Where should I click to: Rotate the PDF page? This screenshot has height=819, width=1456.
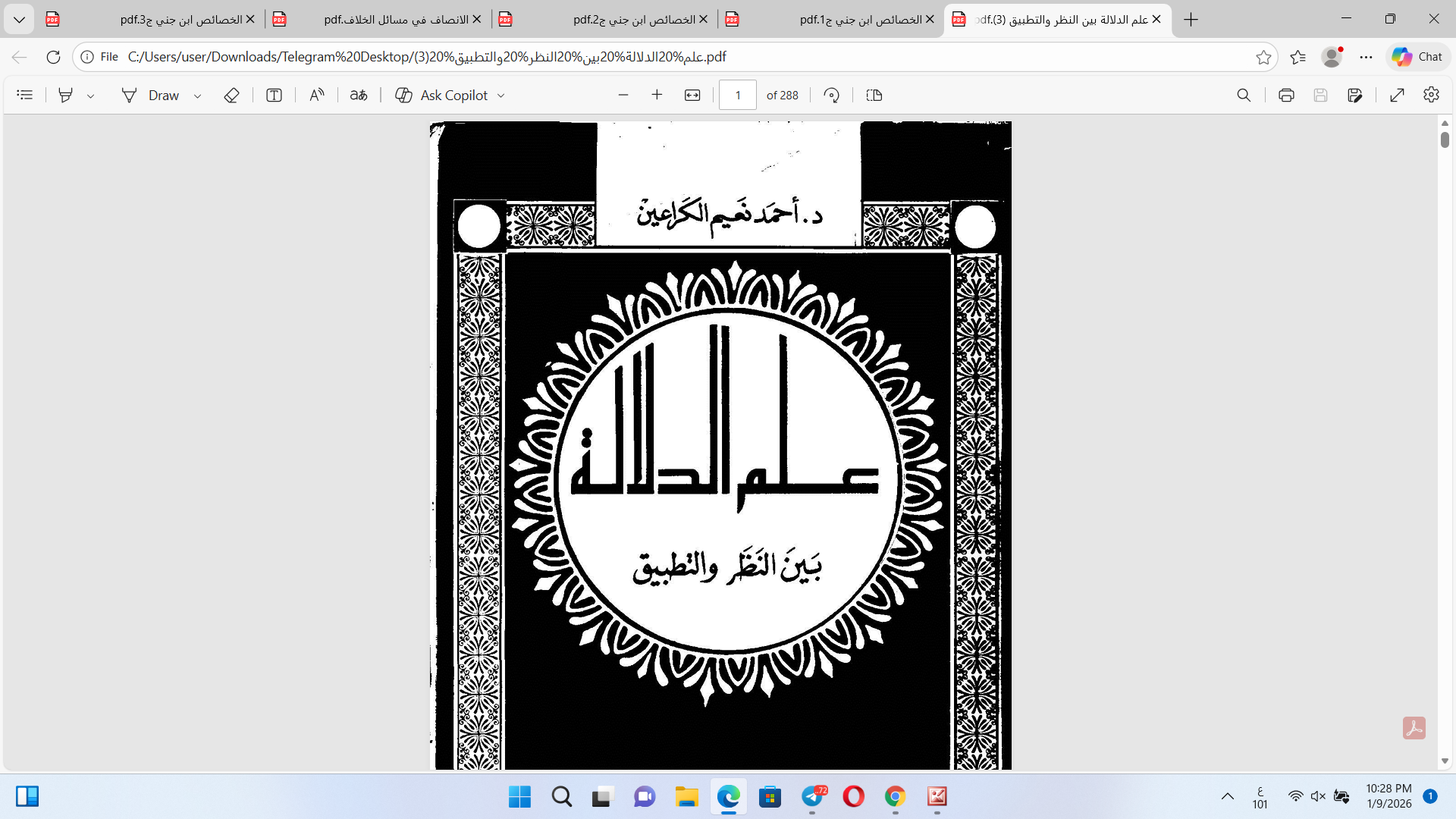coord(832,95)
